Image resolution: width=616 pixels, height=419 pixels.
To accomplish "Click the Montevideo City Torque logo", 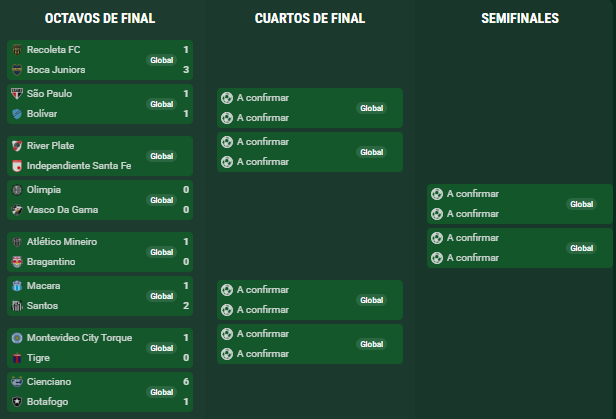I will 17,338.
